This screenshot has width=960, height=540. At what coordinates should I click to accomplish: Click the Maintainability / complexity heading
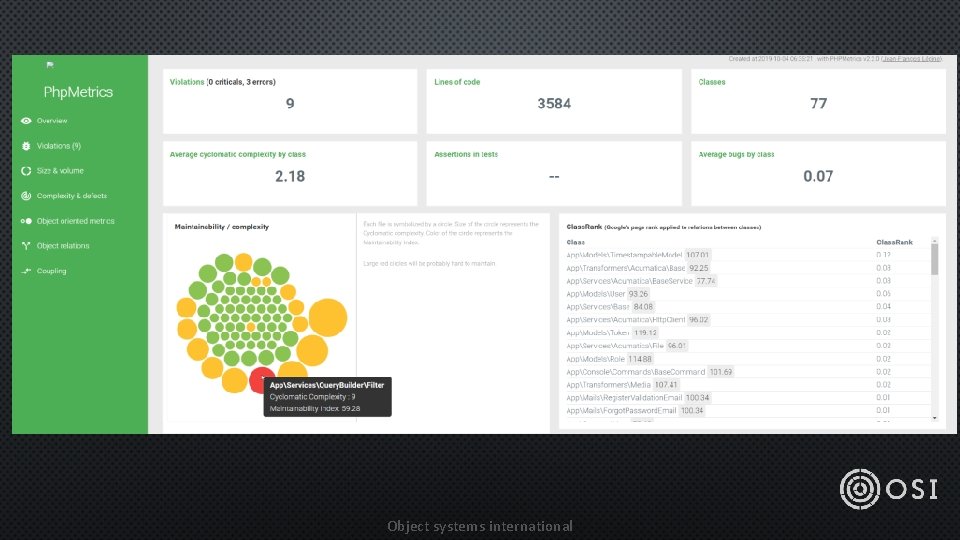[222, 227]
